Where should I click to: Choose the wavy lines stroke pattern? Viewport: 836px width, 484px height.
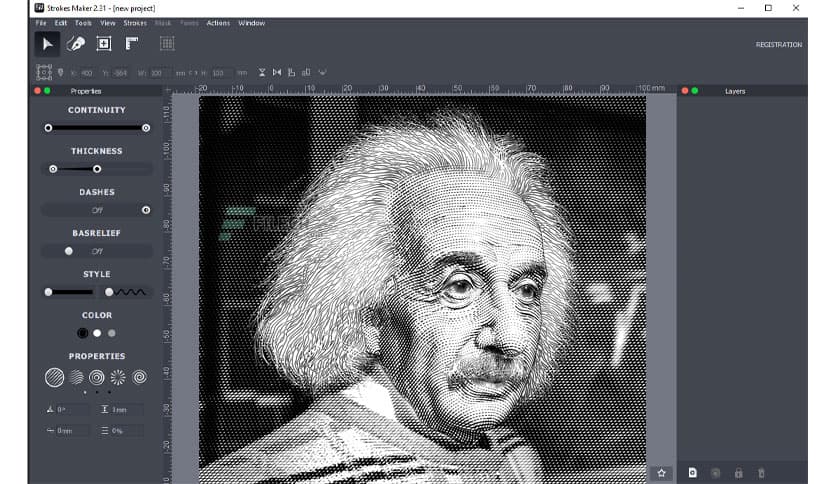(76, 377)
